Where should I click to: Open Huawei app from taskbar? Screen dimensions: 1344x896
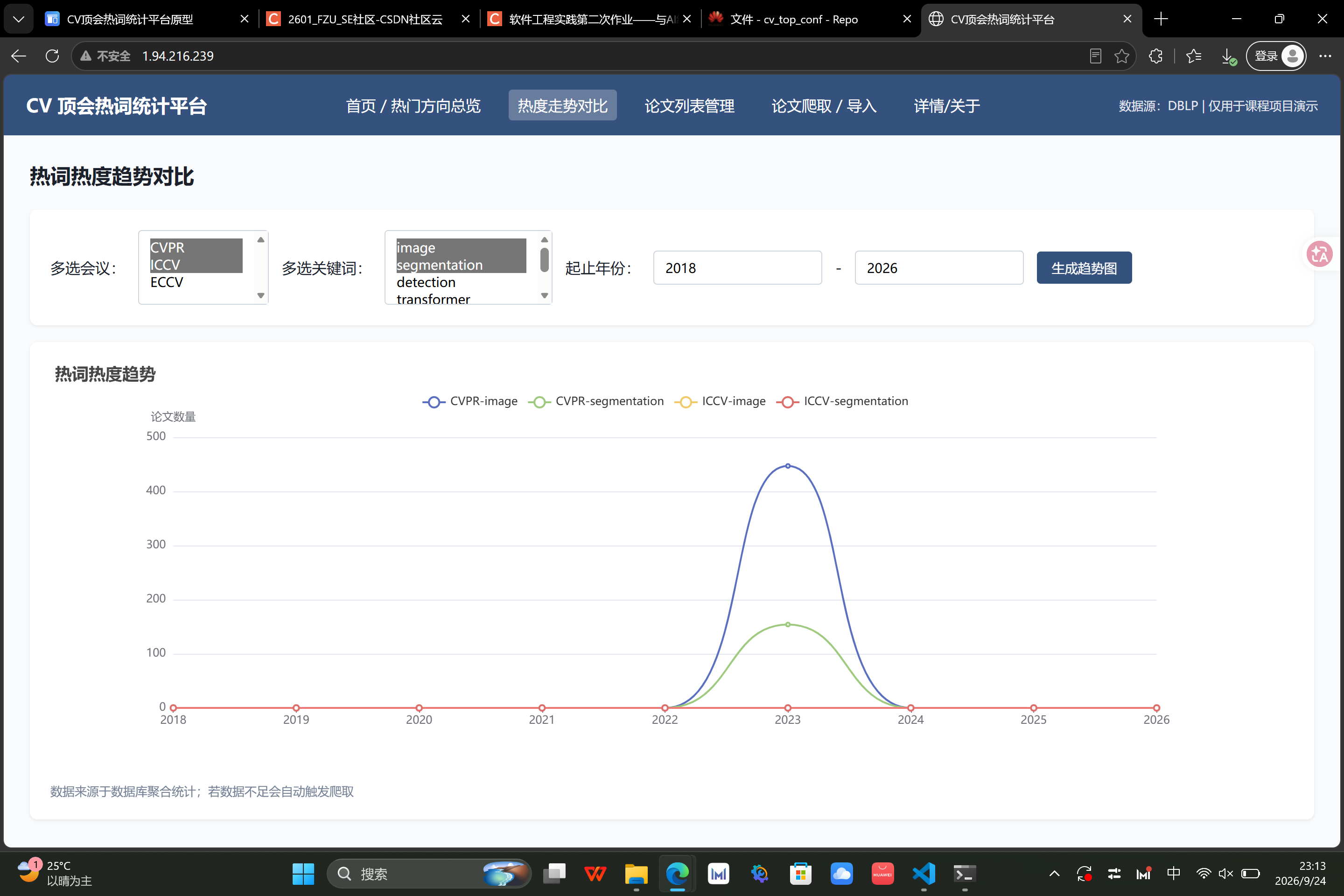[x=883, y=873]
